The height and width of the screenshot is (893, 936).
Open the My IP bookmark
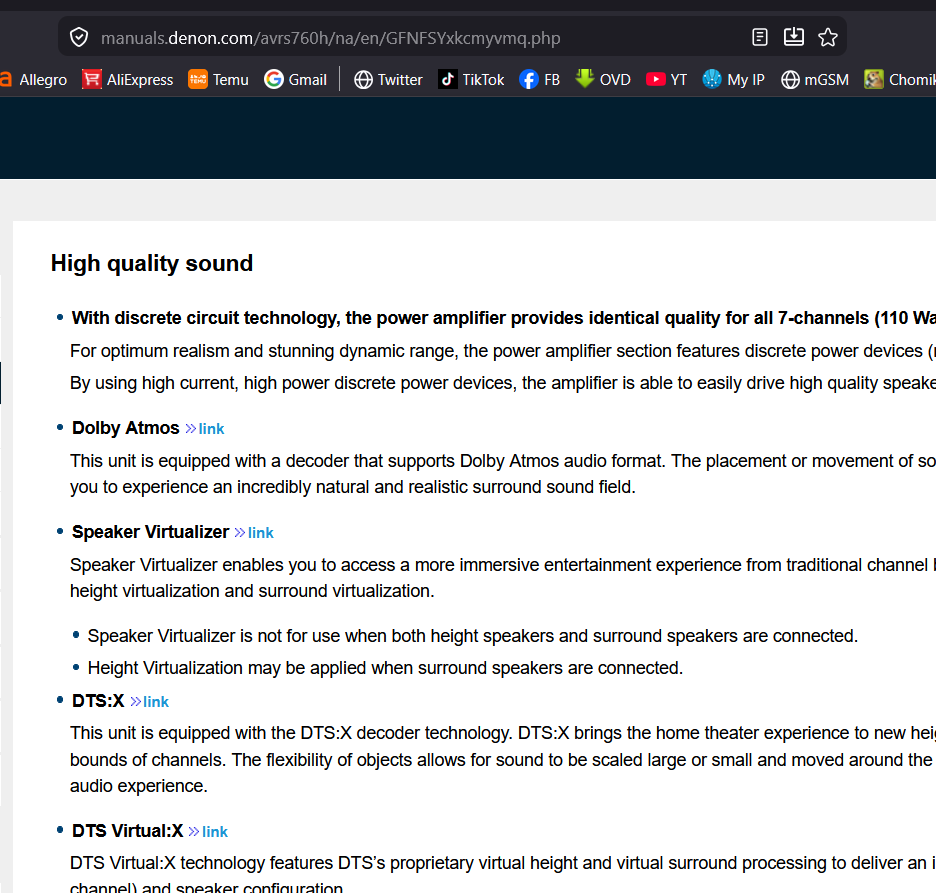pos(733,80)
